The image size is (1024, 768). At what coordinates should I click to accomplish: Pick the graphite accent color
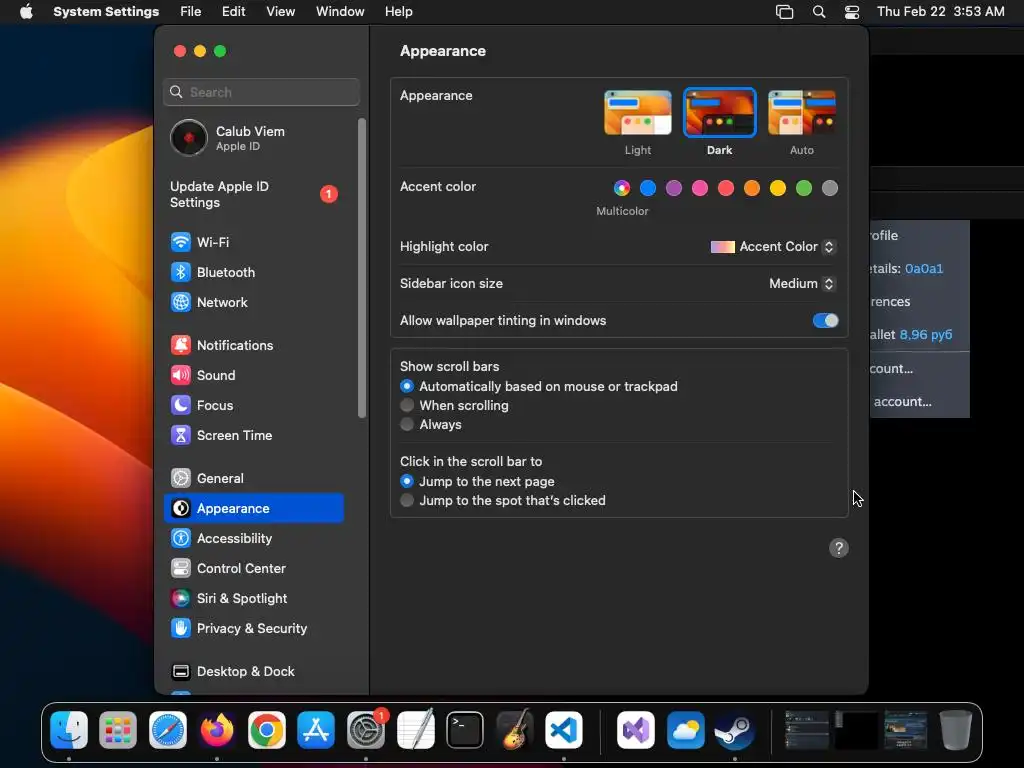click(x=830, y=189)
